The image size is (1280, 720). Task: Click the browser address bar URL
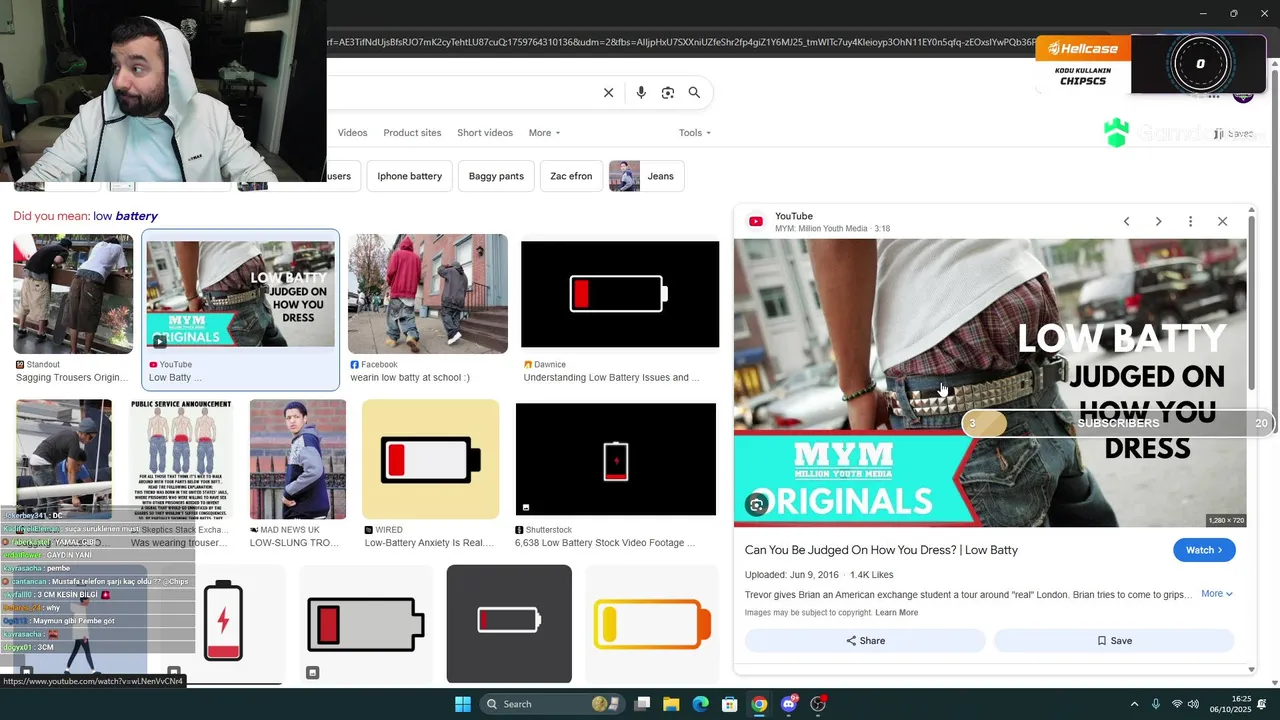(x=680, y=42)
